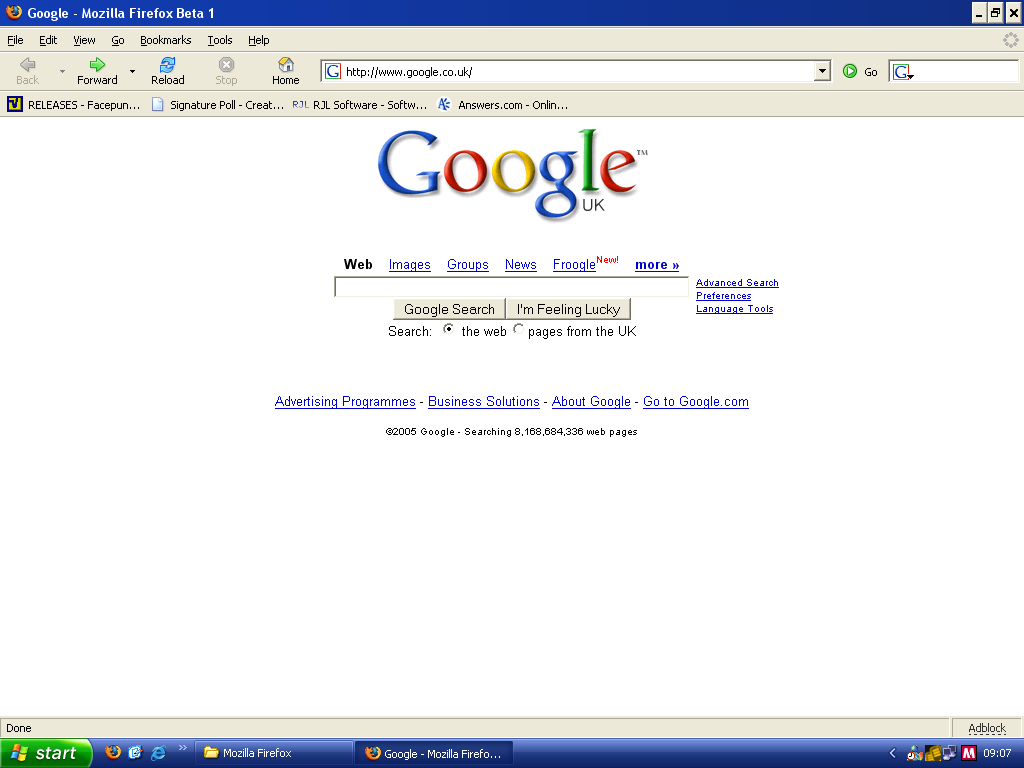Image resolution: width=1024 pixels, height=768 pixels.
Task: Open the About Google link
Action: pyautogui.click(x=591, y=402)
